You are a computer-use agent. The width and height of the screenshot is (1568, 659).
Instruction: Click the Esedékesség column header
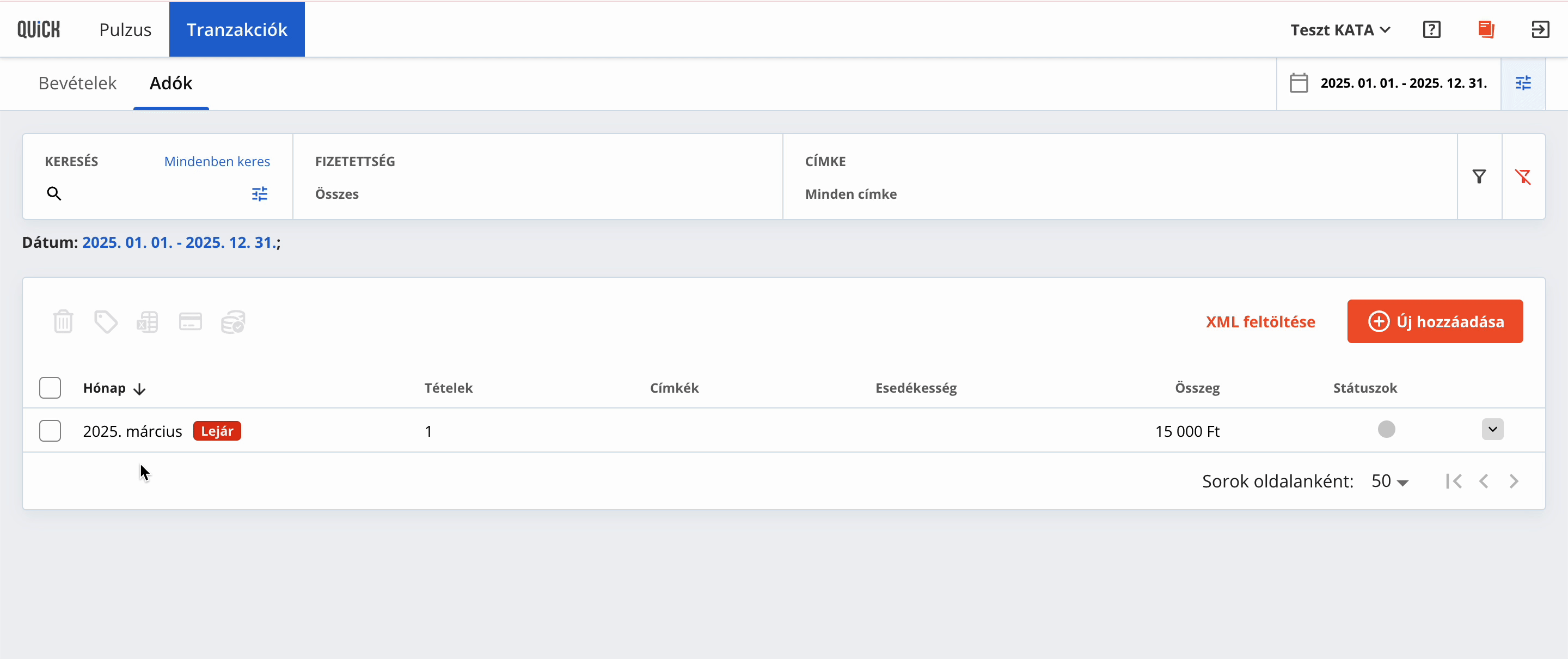(x=915, y=388)
